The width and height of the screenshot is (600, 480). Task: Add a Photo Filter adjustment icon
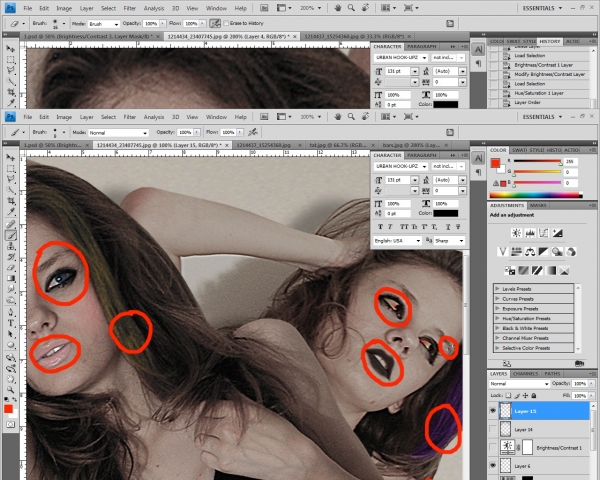557,251
